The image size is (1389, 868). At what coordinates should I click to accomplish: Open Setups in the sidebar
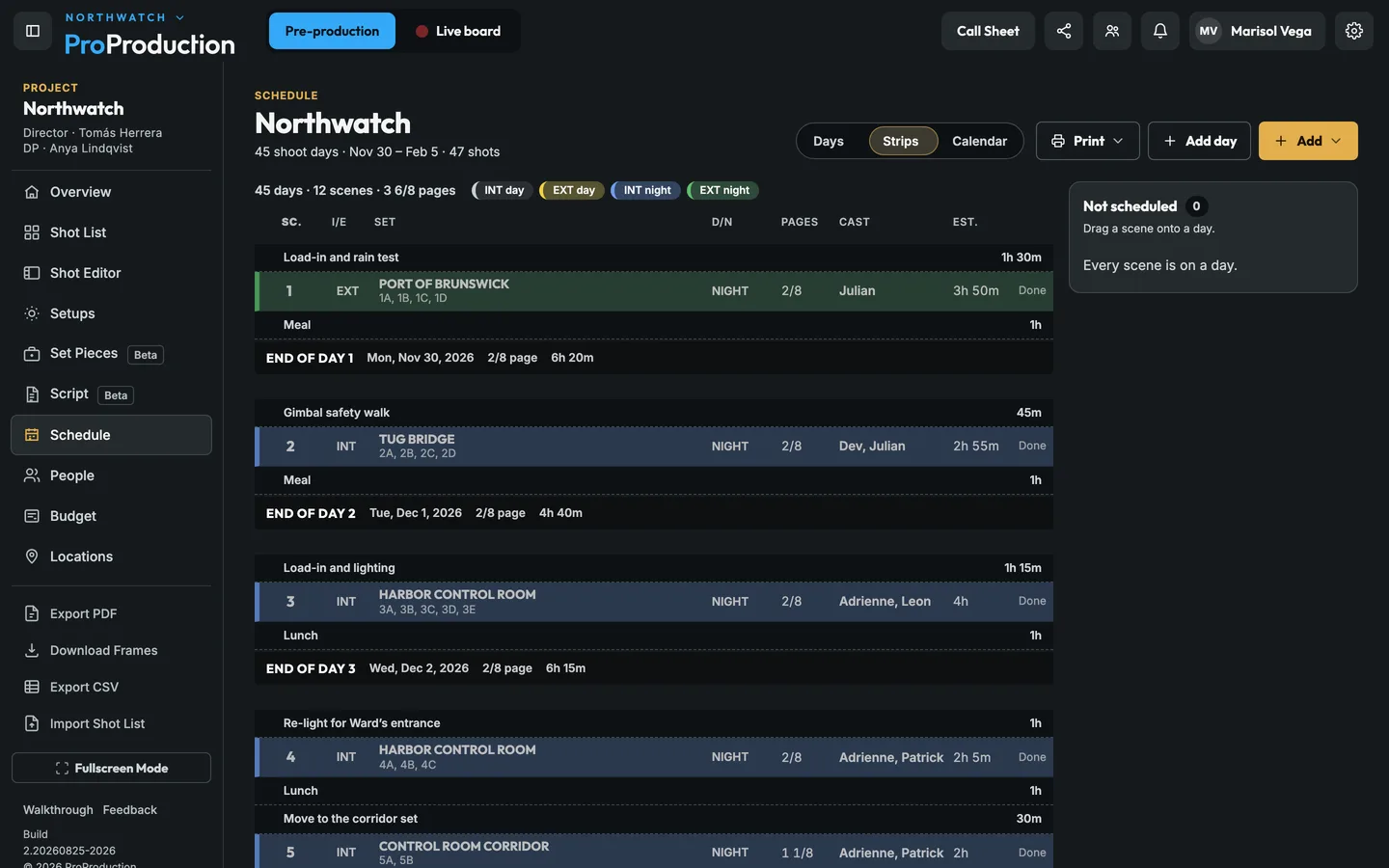[111, 313]
